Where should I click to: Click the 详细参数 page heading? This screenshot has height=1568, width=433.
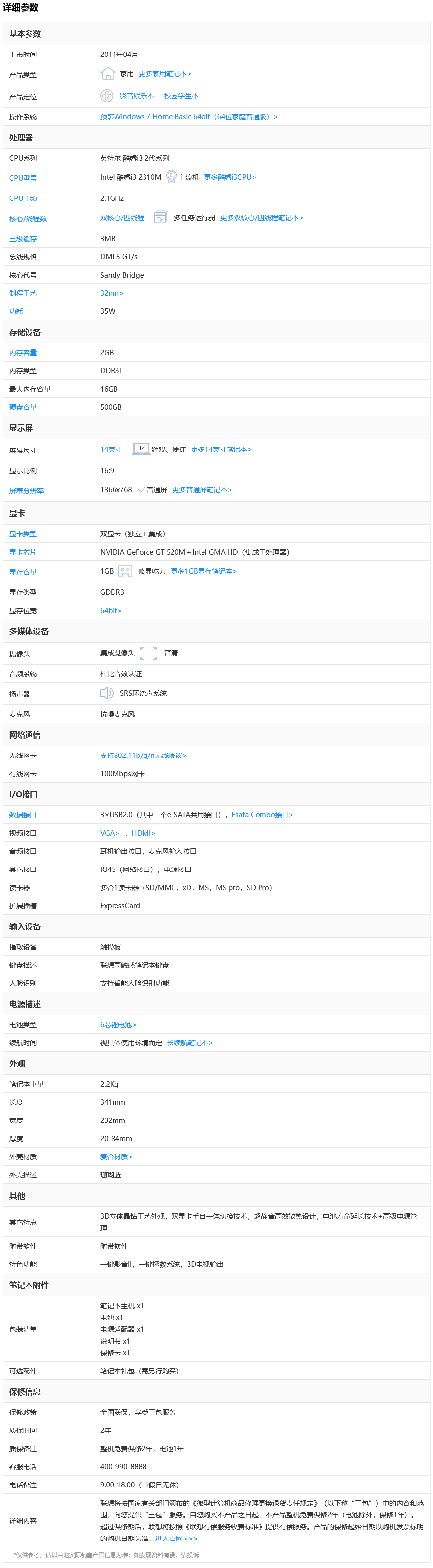21,8
